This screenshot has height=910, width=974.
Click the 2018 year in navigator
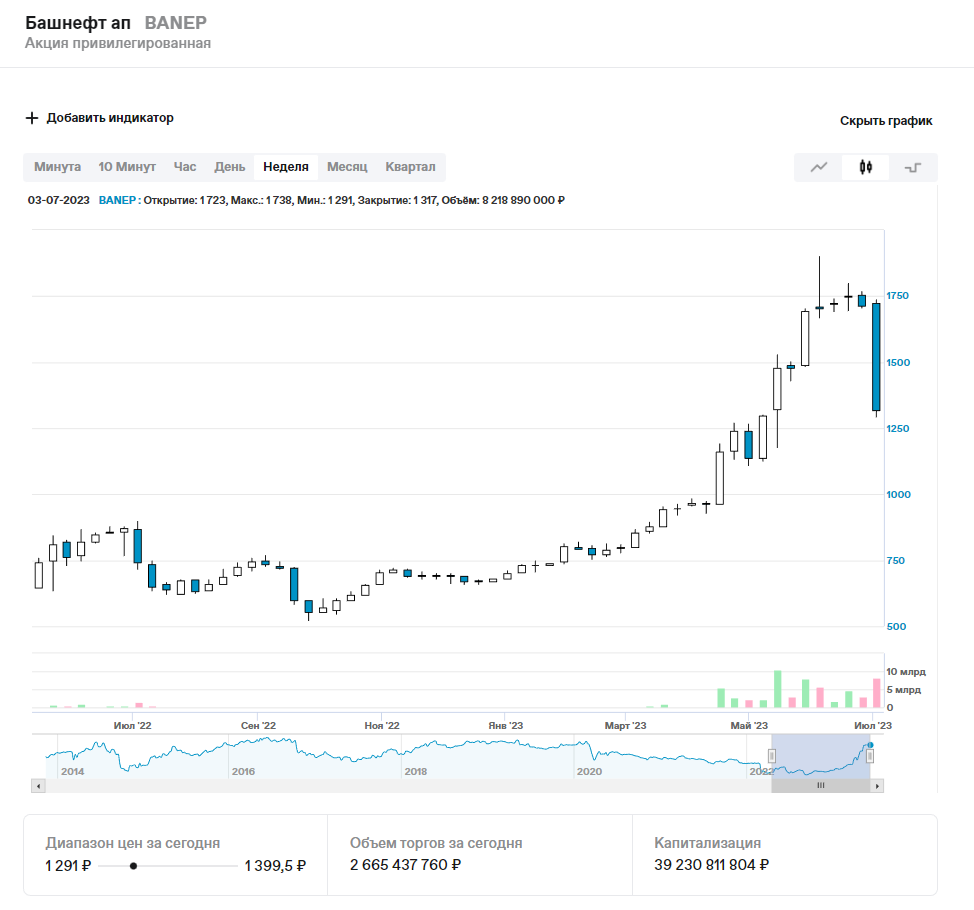pos(416,771)
